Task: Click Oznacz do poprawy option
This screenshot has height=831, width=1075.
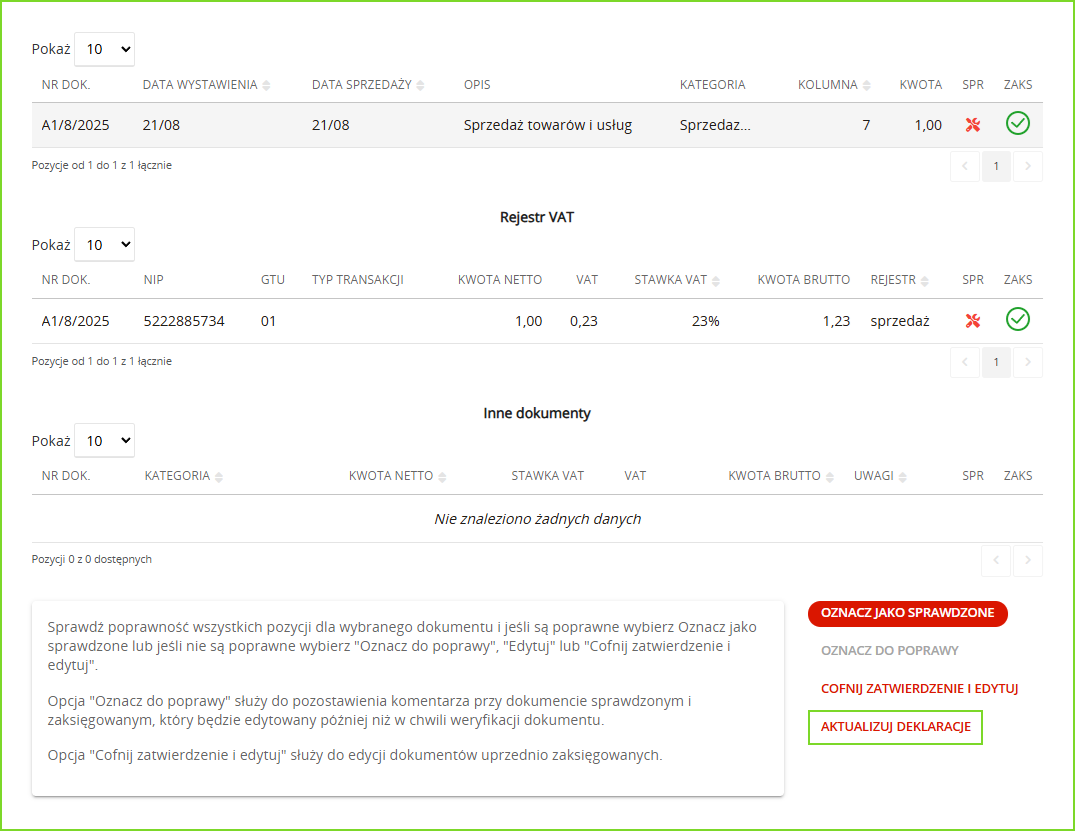Action: pyautogui.click(x=889, y=651)
